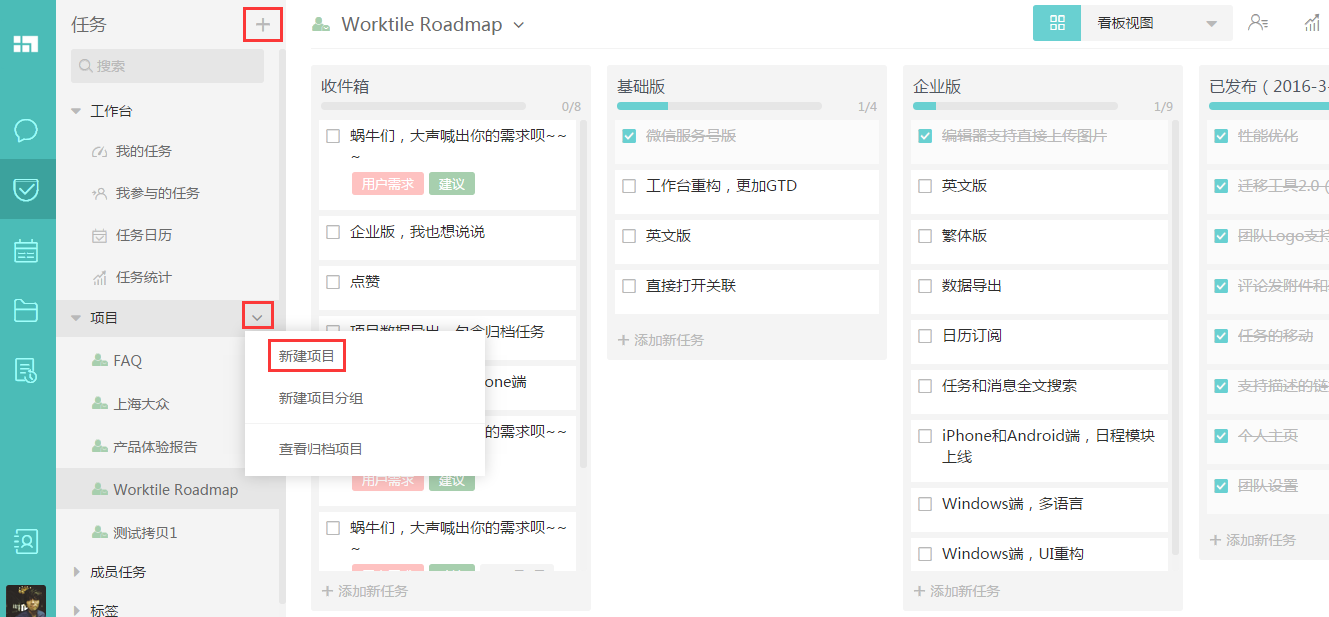Click the 搜索 search input field
The width and height of the screenshot is (1329, 617).
(167, 65)
